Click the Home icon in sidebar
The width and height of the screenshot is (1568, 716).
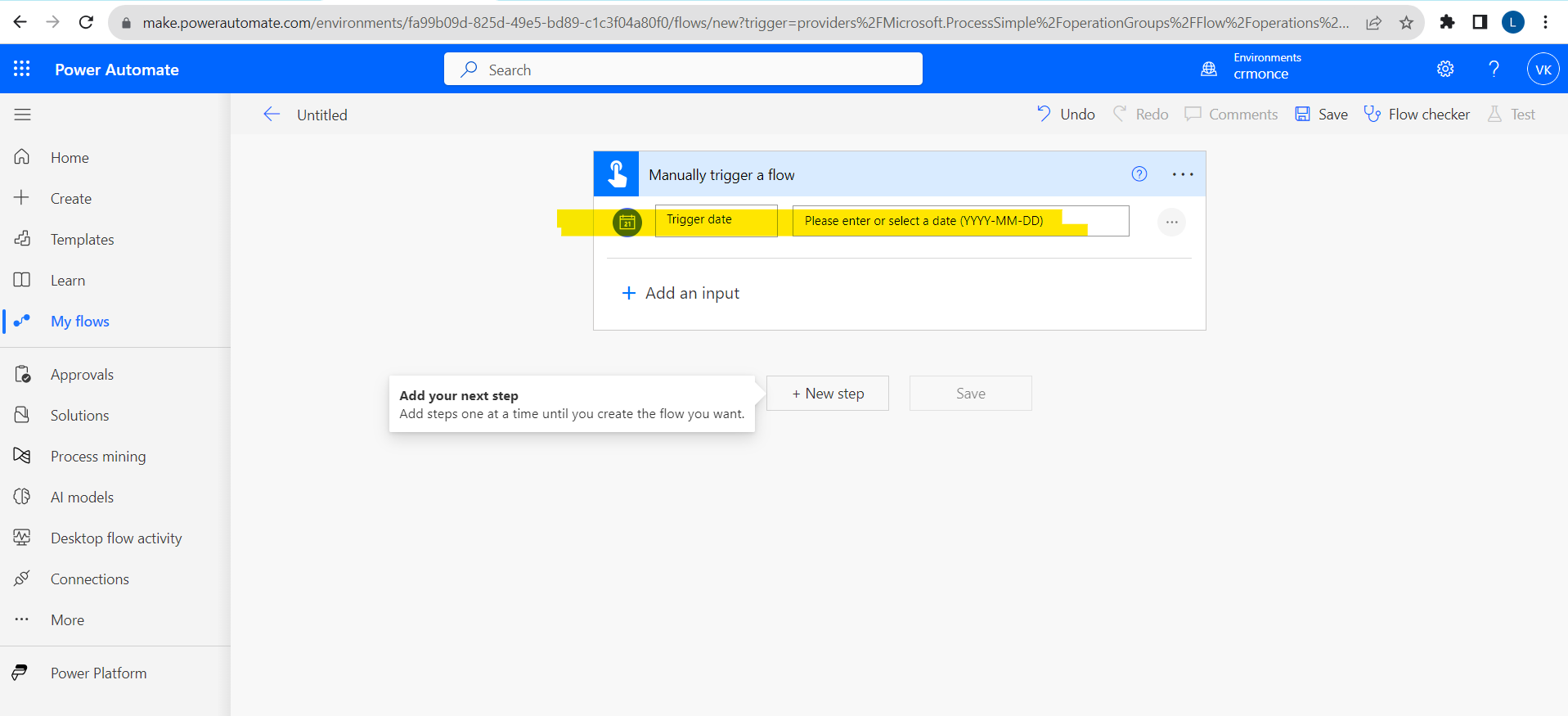[22, 156]
